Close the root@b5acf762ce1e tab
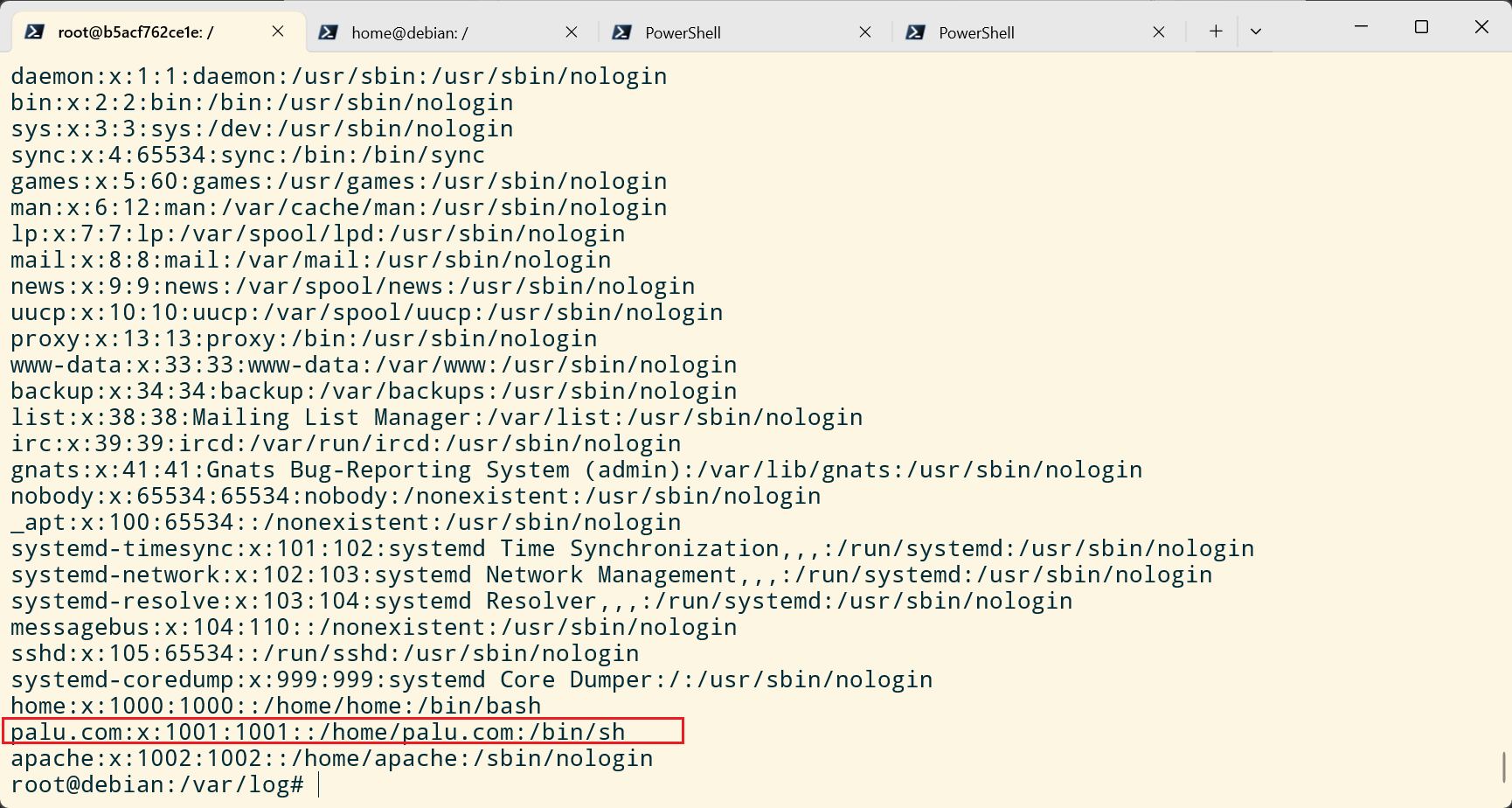This screenshot has width=1512, height=808. (278, 31)
